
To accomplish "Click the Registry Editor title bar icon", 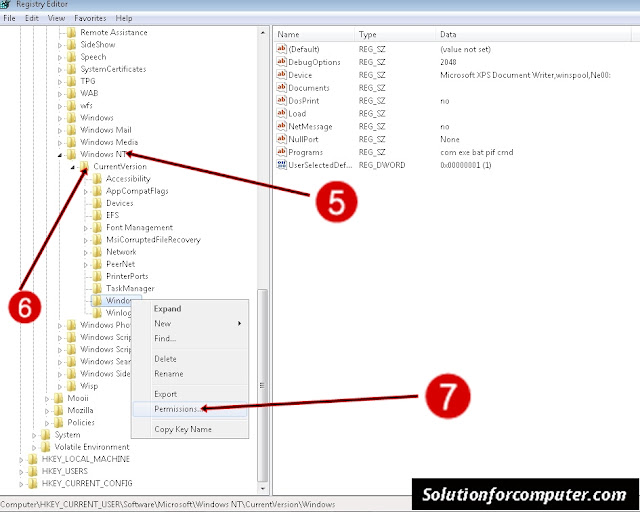I will pos(5,4).
